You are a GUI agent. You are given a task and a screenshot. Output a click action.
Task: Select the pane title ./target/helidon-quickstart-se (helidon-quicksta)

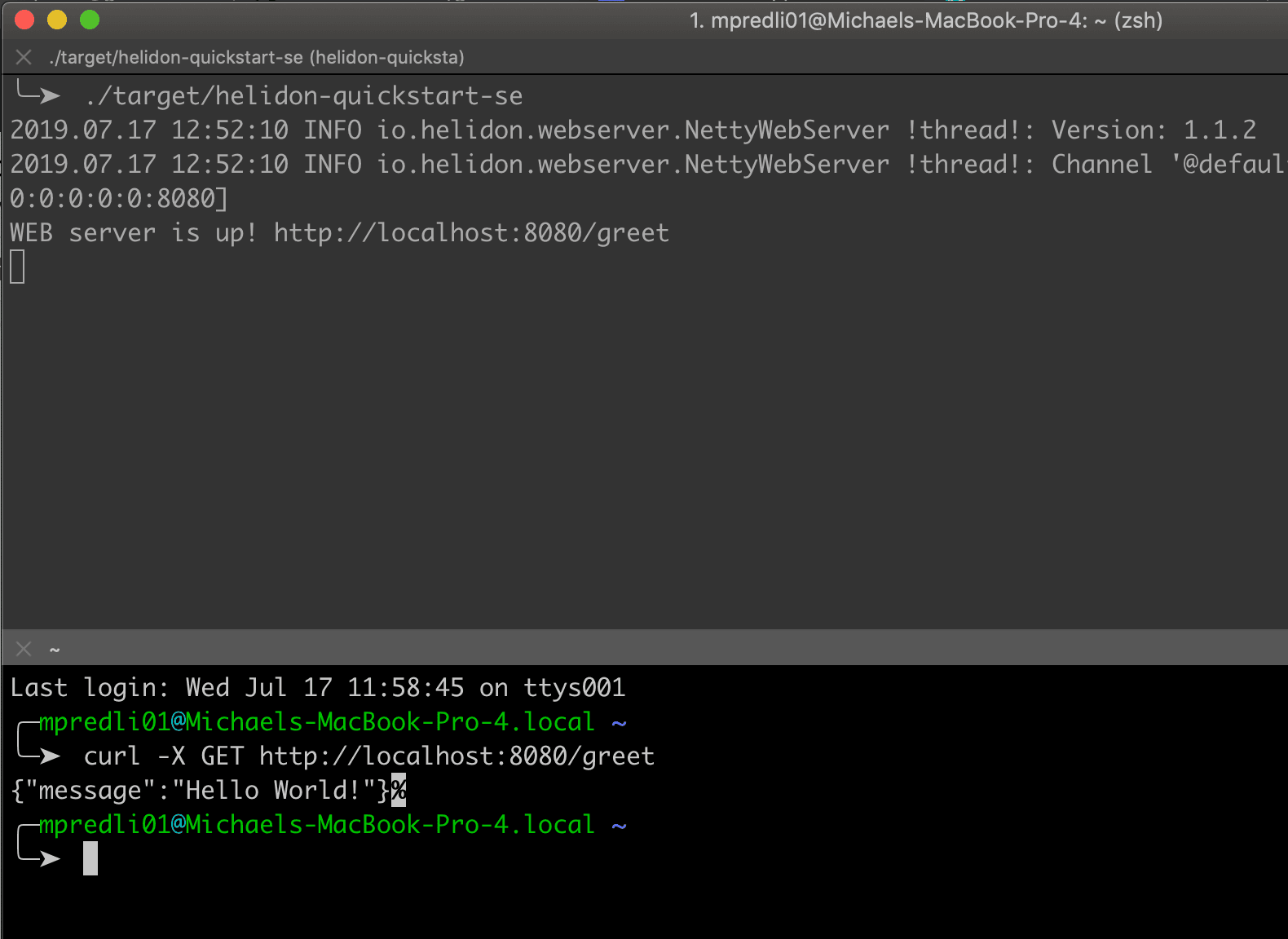255,57
